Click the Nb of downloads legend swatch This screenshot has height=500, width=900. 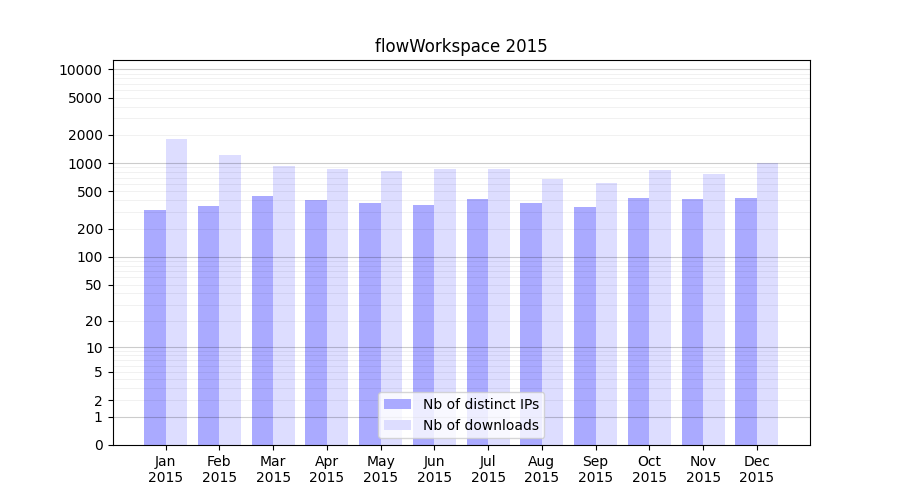[x=397, y=425]
